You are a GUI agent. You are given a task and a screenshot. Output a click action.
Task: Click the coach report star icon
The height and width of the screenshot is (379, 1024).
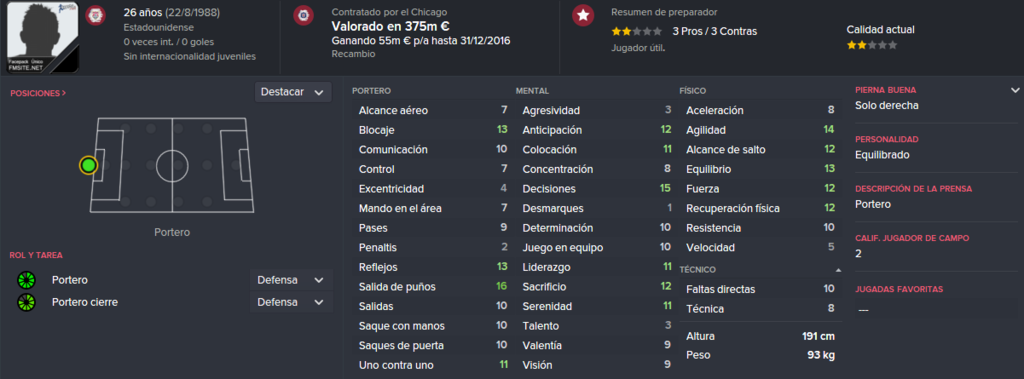point(583,15)
